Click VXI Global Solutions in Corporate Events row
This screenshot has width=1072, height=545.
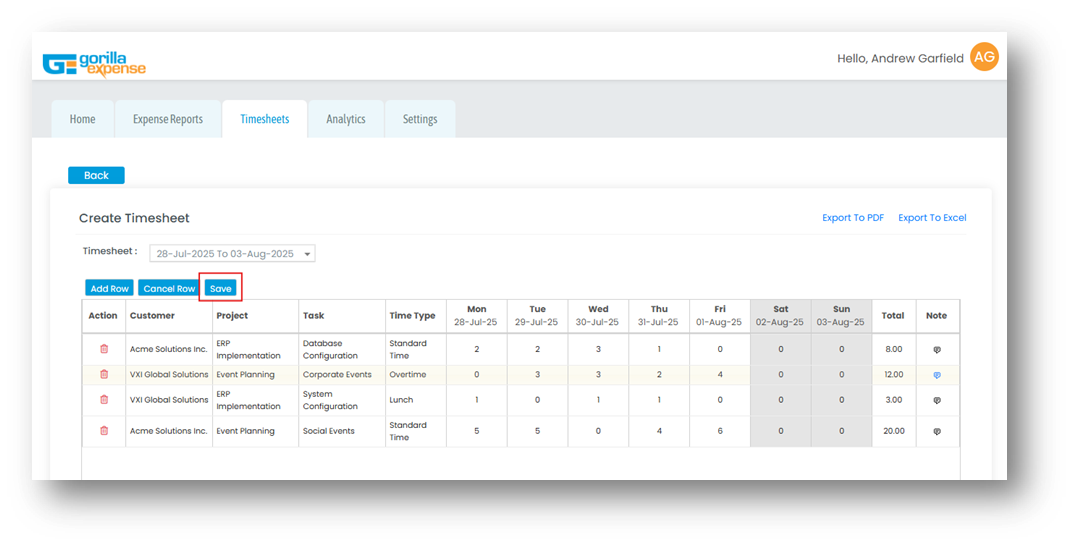[169, 375]
